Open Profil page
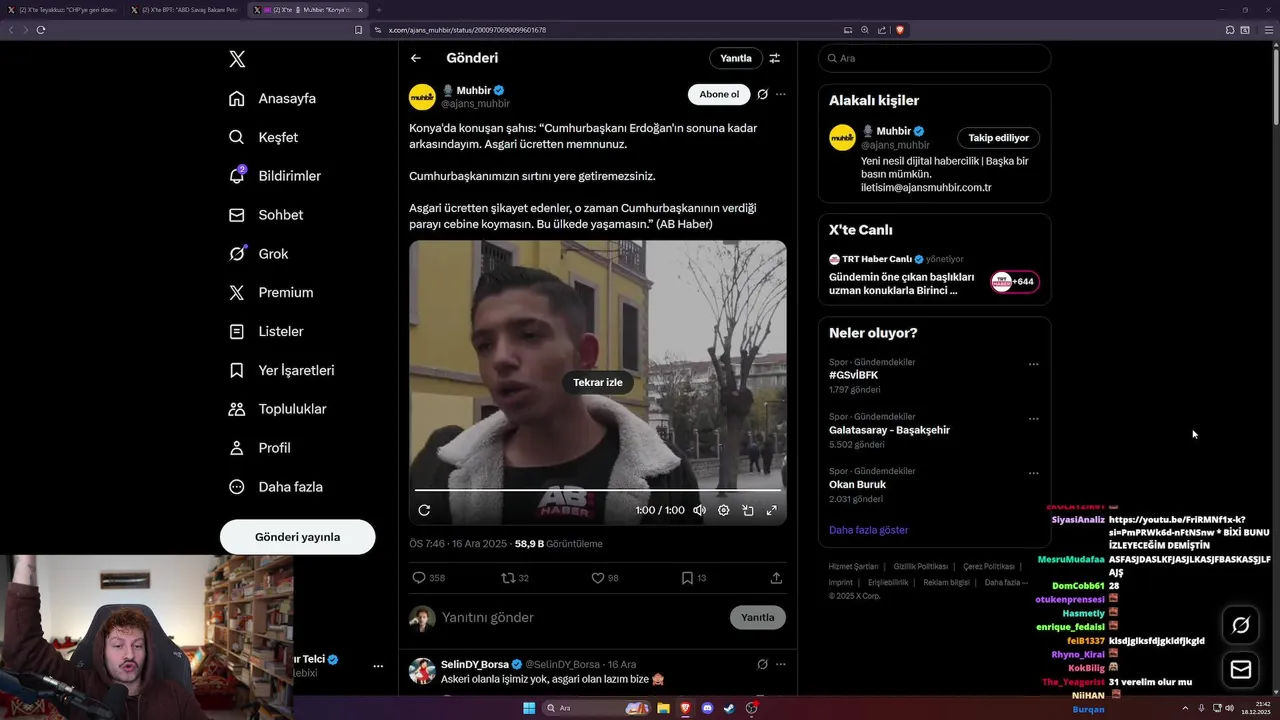Viewport: 1280px width, 720px height. (260, 448)
